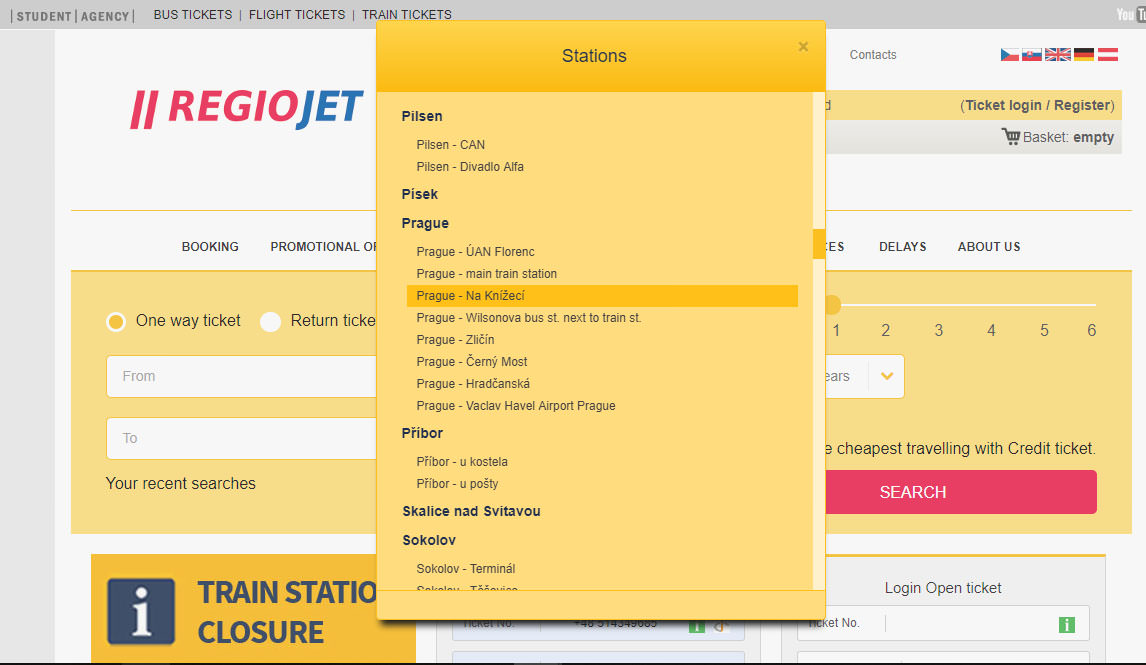Screen dimensions: 1146x665
Task: Open Ticket login / Register link
Action: 1037,105
